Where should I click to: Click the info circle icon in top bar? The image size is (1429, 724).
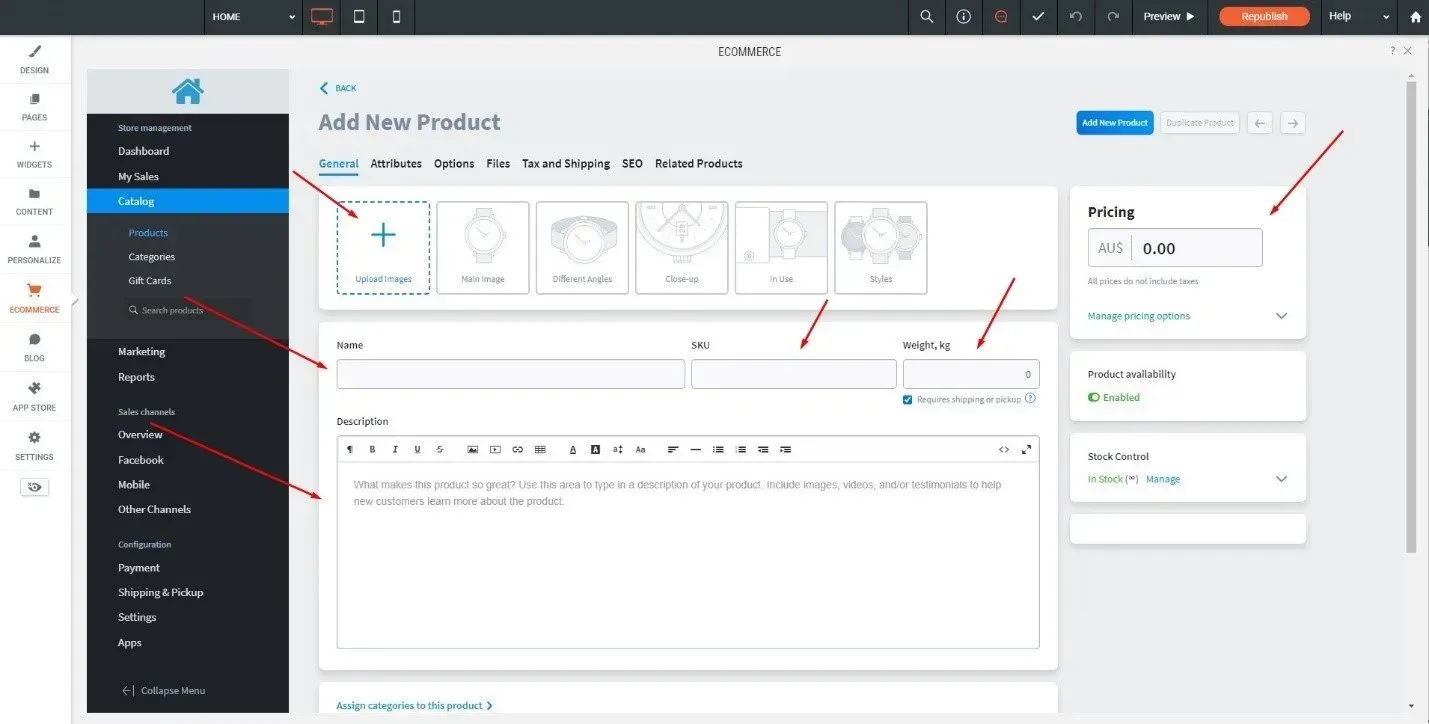tap(963, 17)
